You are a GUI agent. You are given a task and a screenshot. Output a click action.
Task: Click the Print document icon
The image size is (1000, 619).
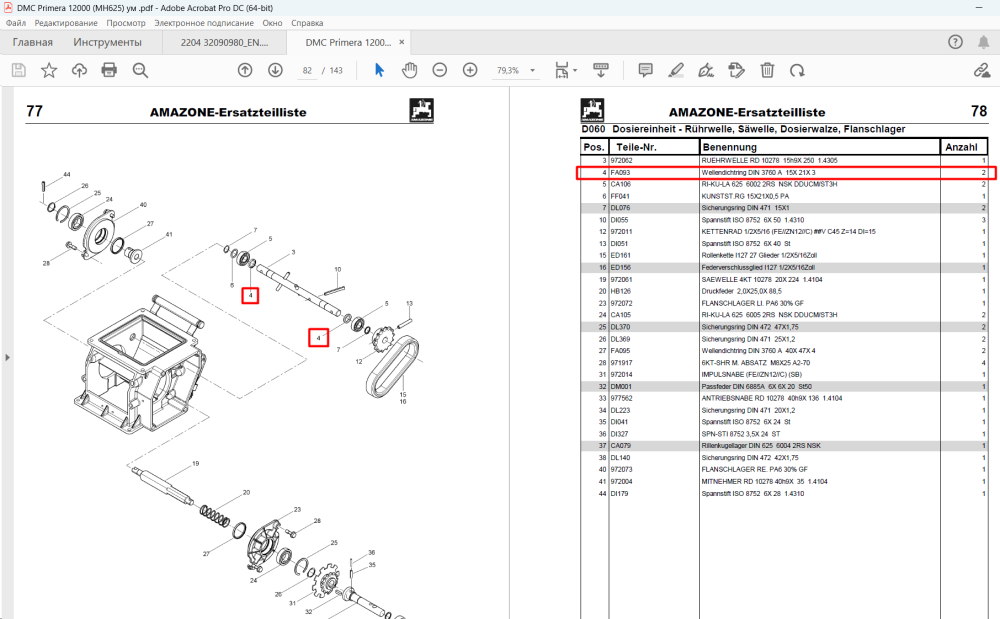coord(109,70)
